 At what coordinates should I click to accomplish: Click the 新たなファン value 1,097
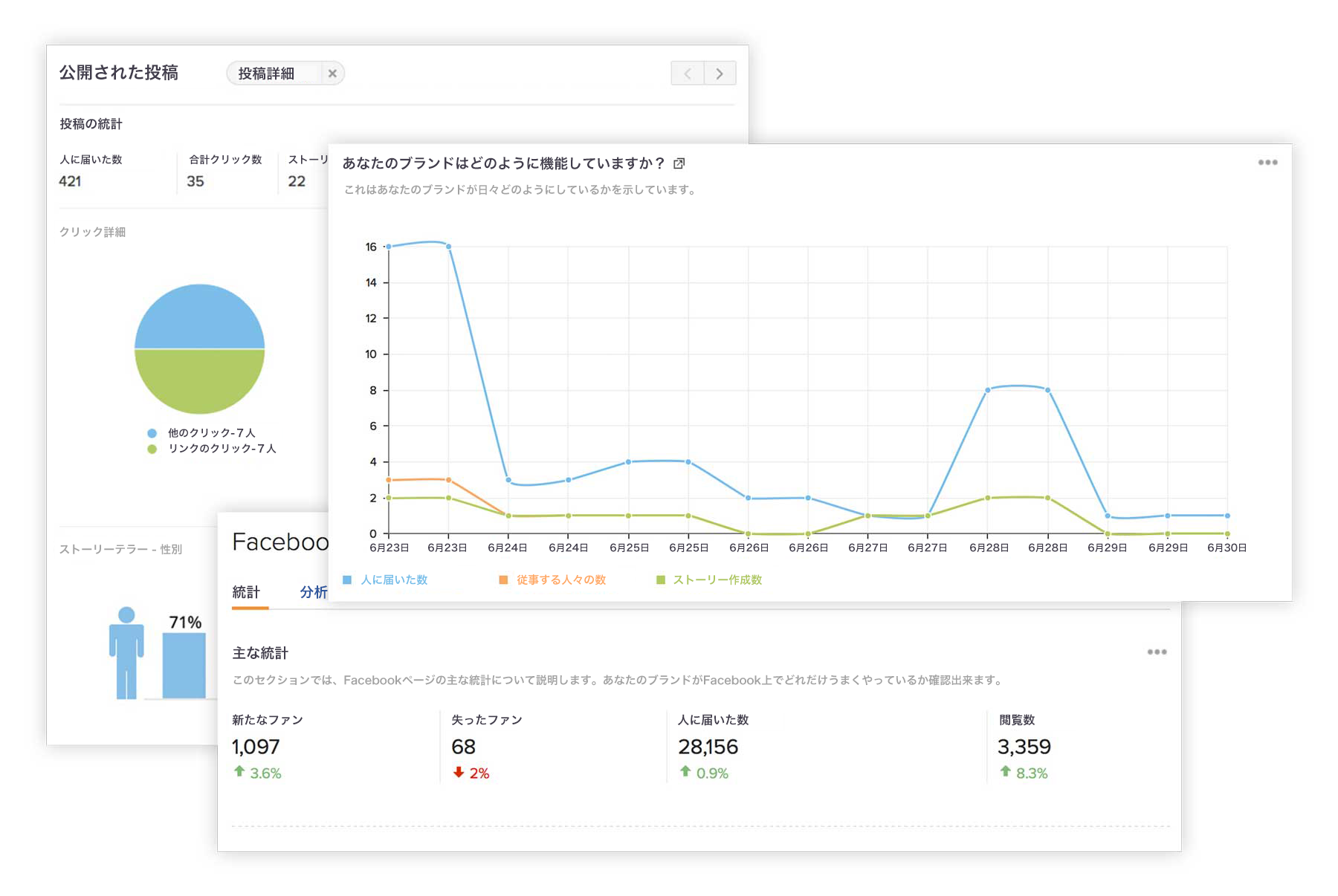[256, 747]
